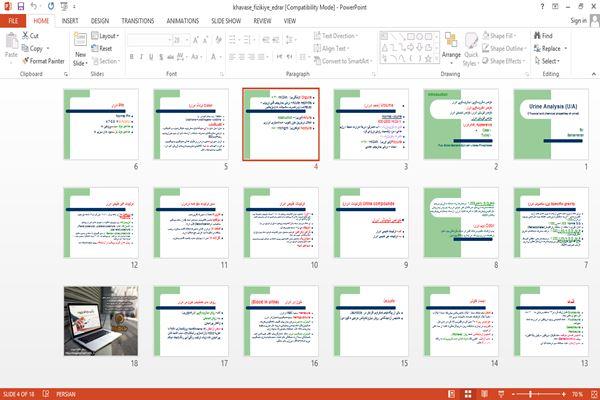Click the Quick Styles icon
The image size is (600, 400).
[471, 41]
